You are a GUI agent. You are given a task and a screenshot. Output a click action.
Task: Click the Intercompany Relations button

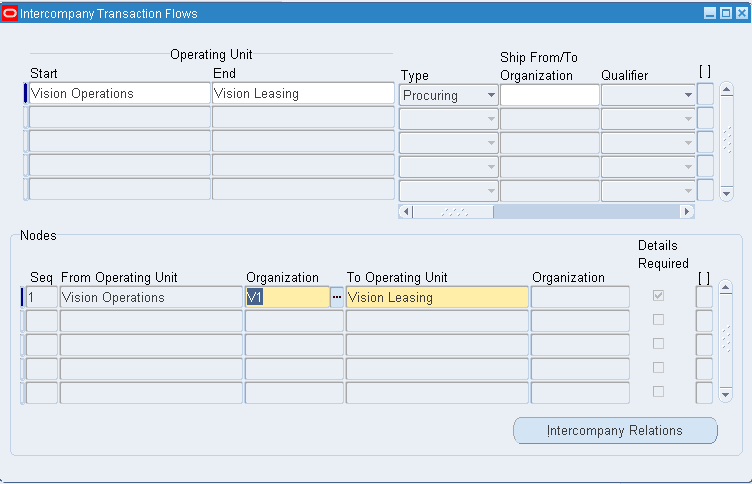click(615, 430)
